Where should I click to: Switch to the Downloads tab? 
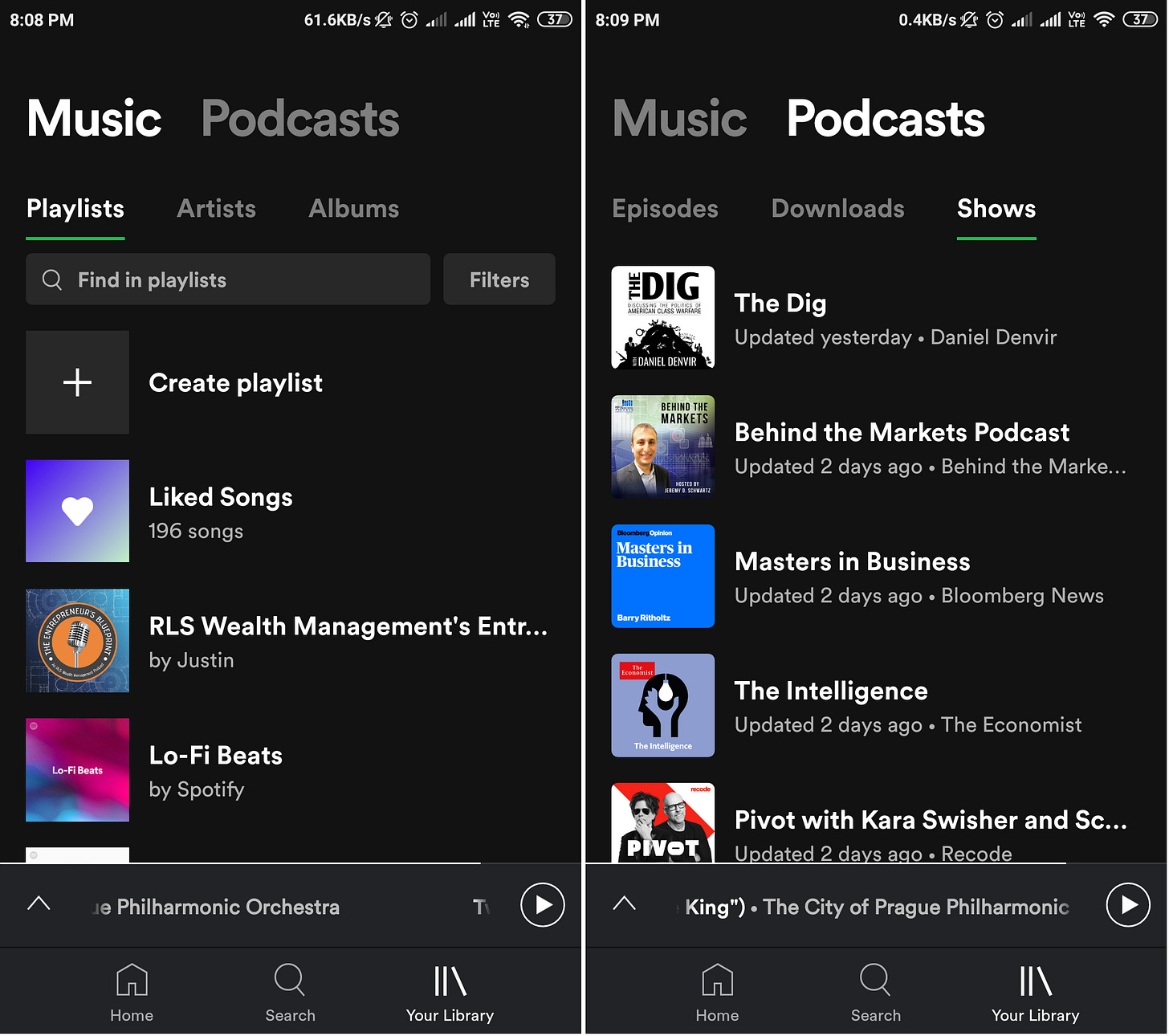pyautogui.click(x=837, y=209)
